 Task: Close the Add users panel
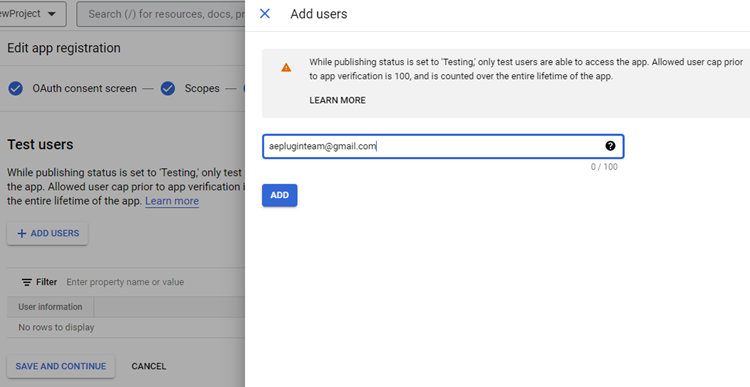pyautogui.click(x=265, y=14)
